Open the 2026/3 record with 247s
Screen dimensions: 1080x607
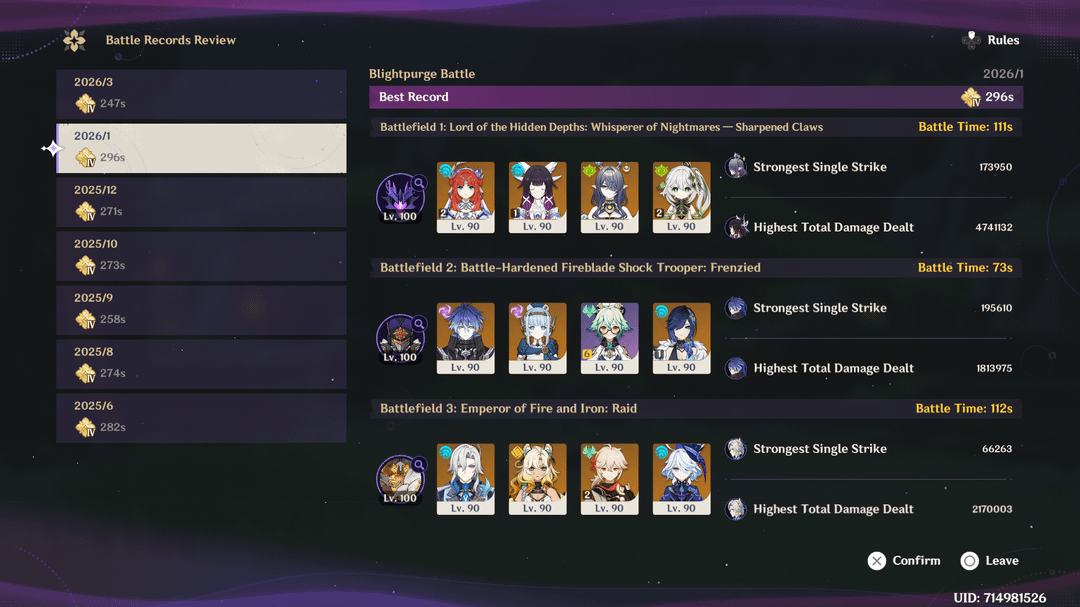201,94
